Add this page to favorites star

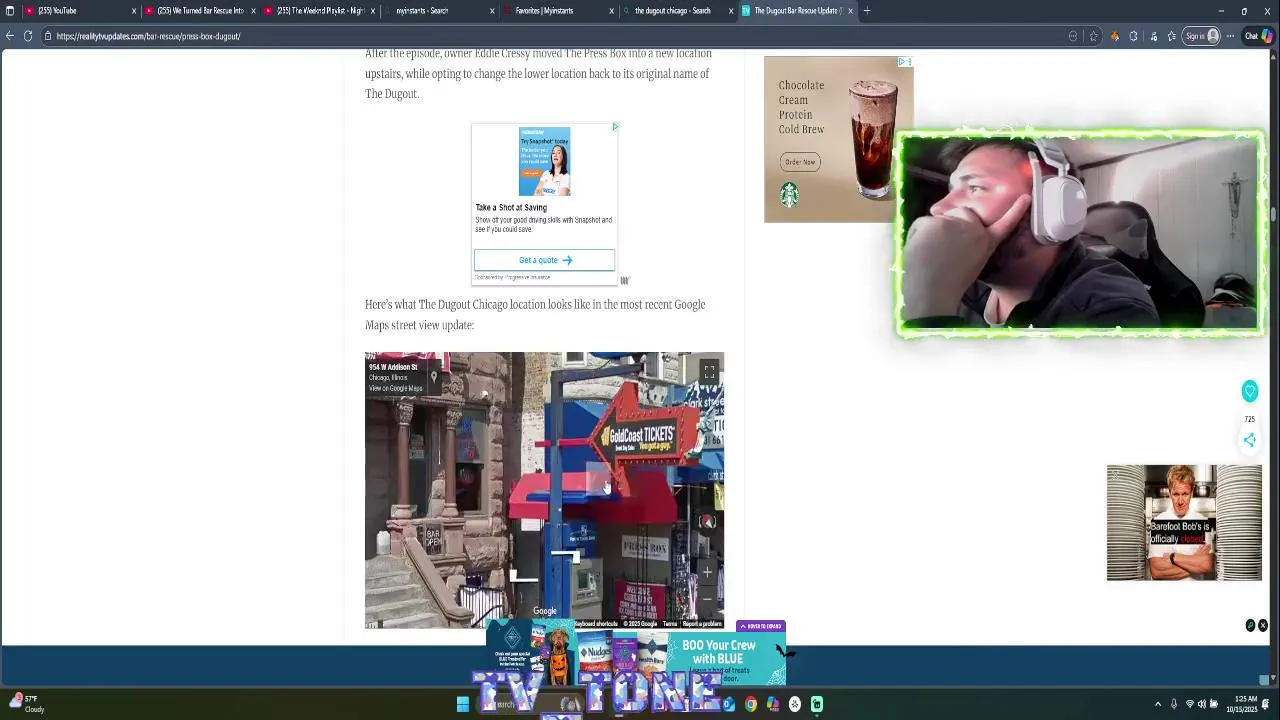pyautogui.click(x=1093, y=36)
